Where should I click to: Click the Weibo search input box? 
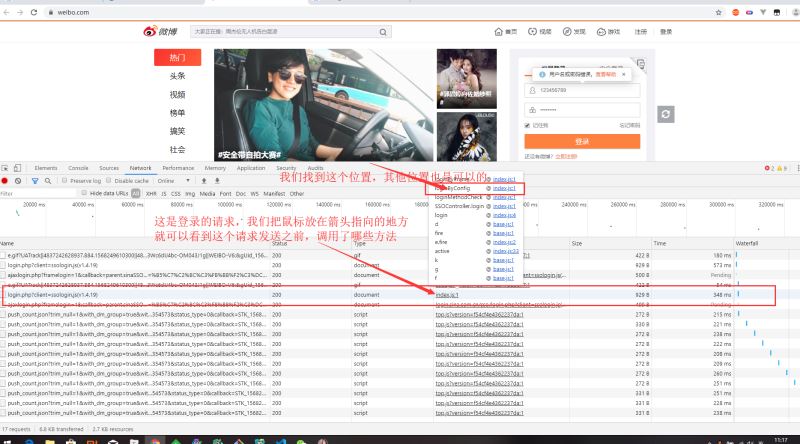pos(284,32)
